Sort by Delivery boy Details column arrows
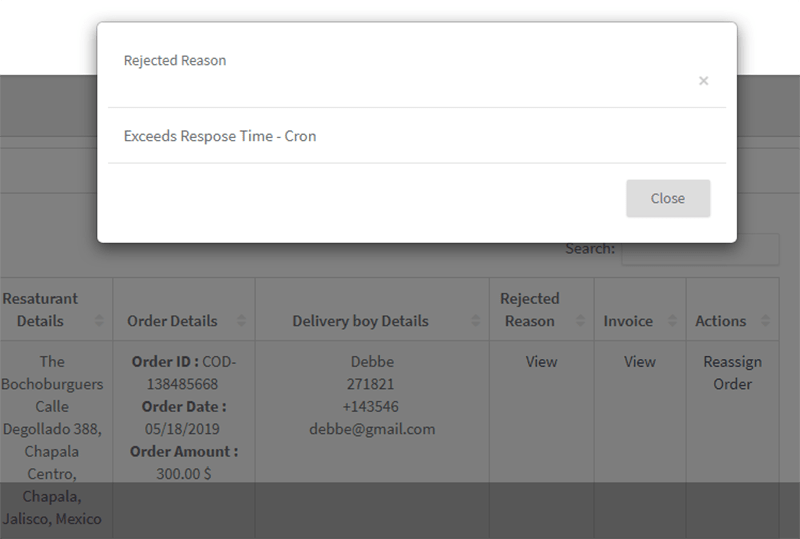 [476, 321]
